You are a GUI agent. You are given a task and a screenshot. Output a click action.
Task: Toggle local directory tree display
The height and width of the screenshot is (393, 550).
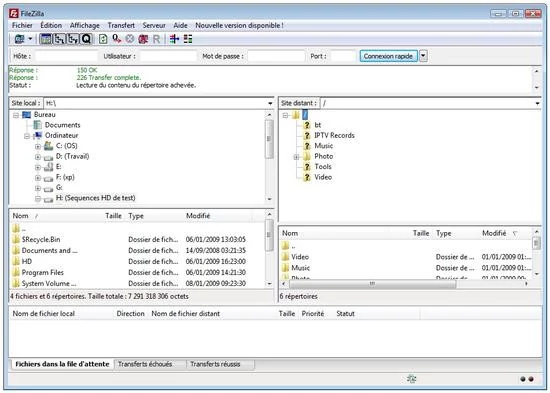59,39
